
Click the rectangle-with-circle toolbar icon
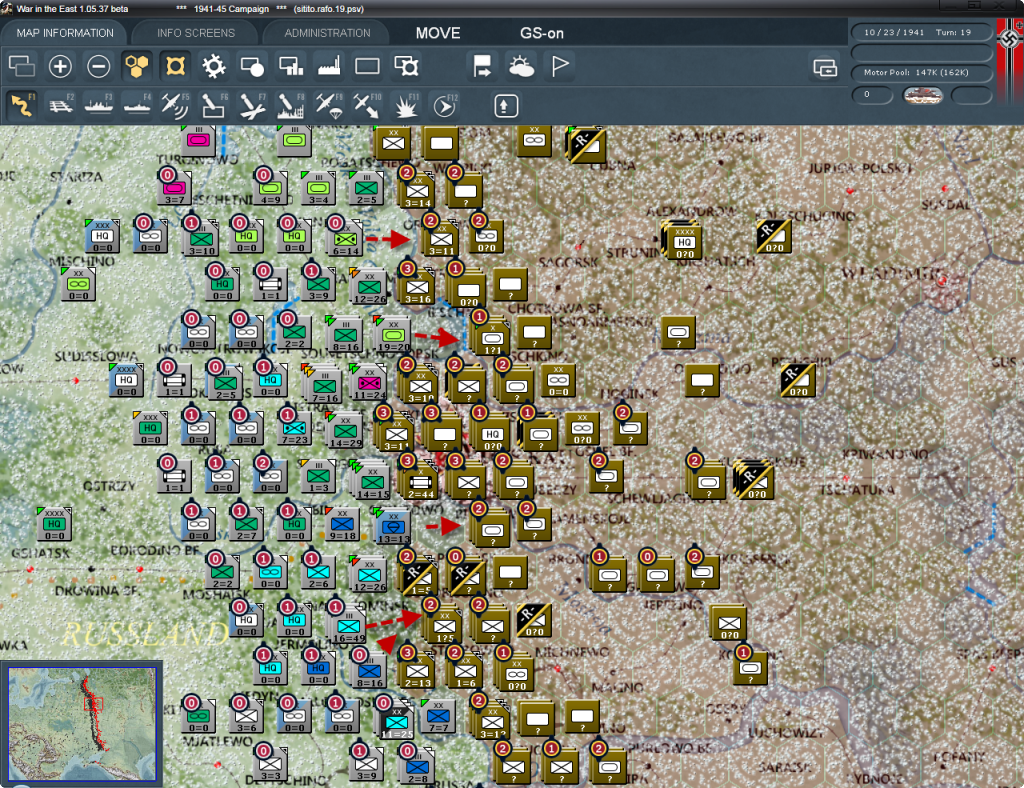point(252,66)
